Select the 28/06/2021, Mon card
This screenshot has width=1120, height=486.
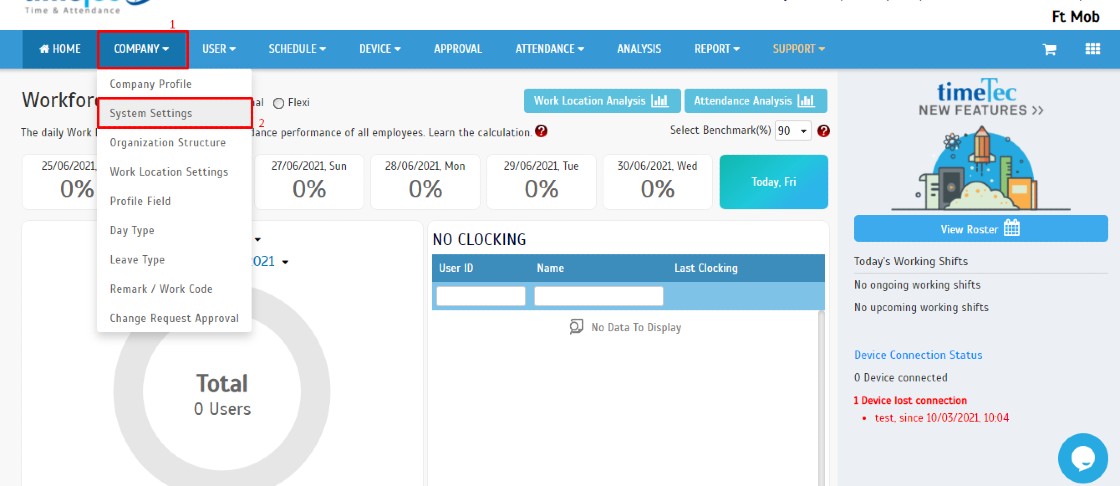[x=425, y=182]
